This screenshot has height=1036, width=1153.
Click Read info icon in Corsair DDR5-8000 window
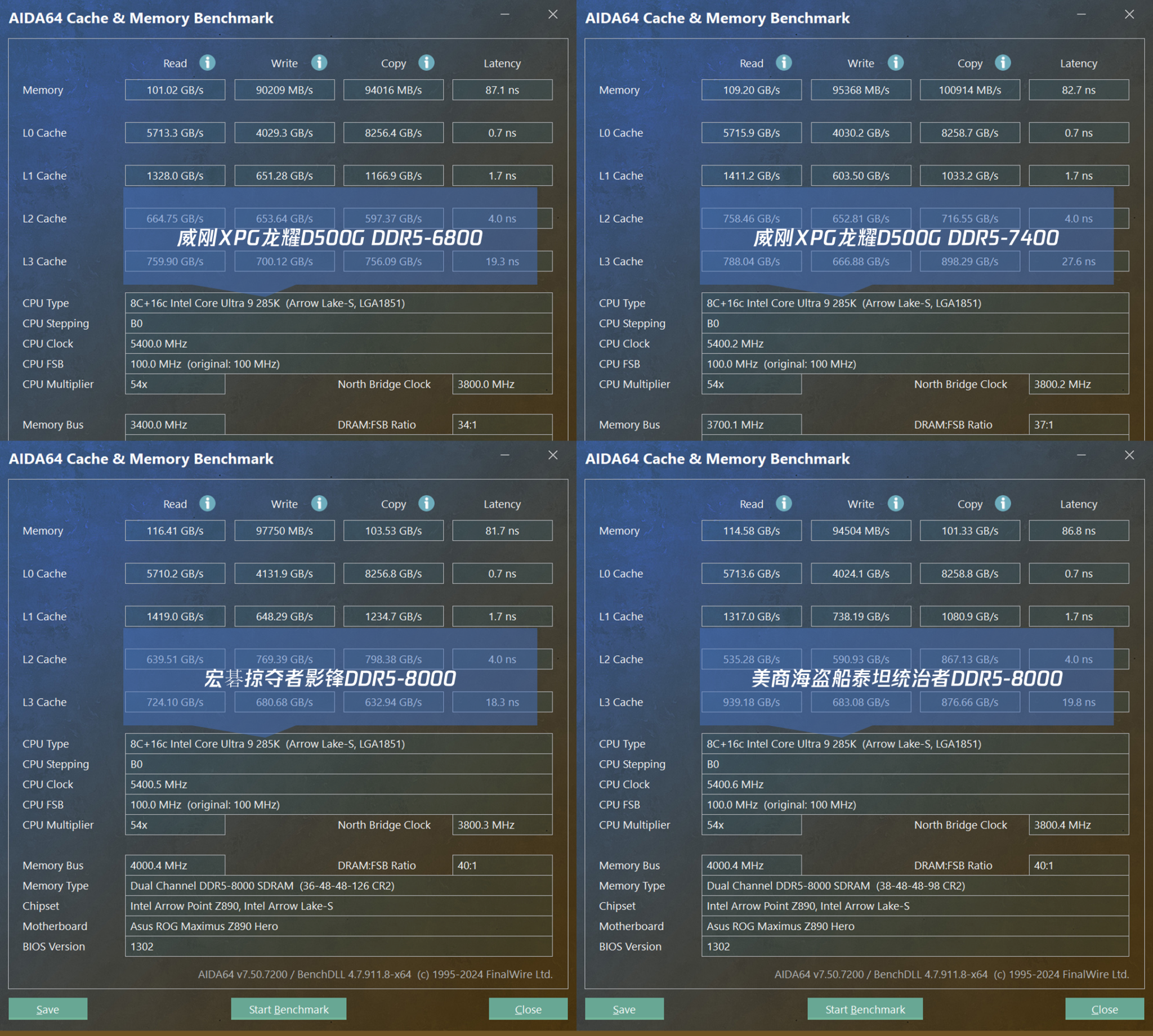(x=784, y=503)
